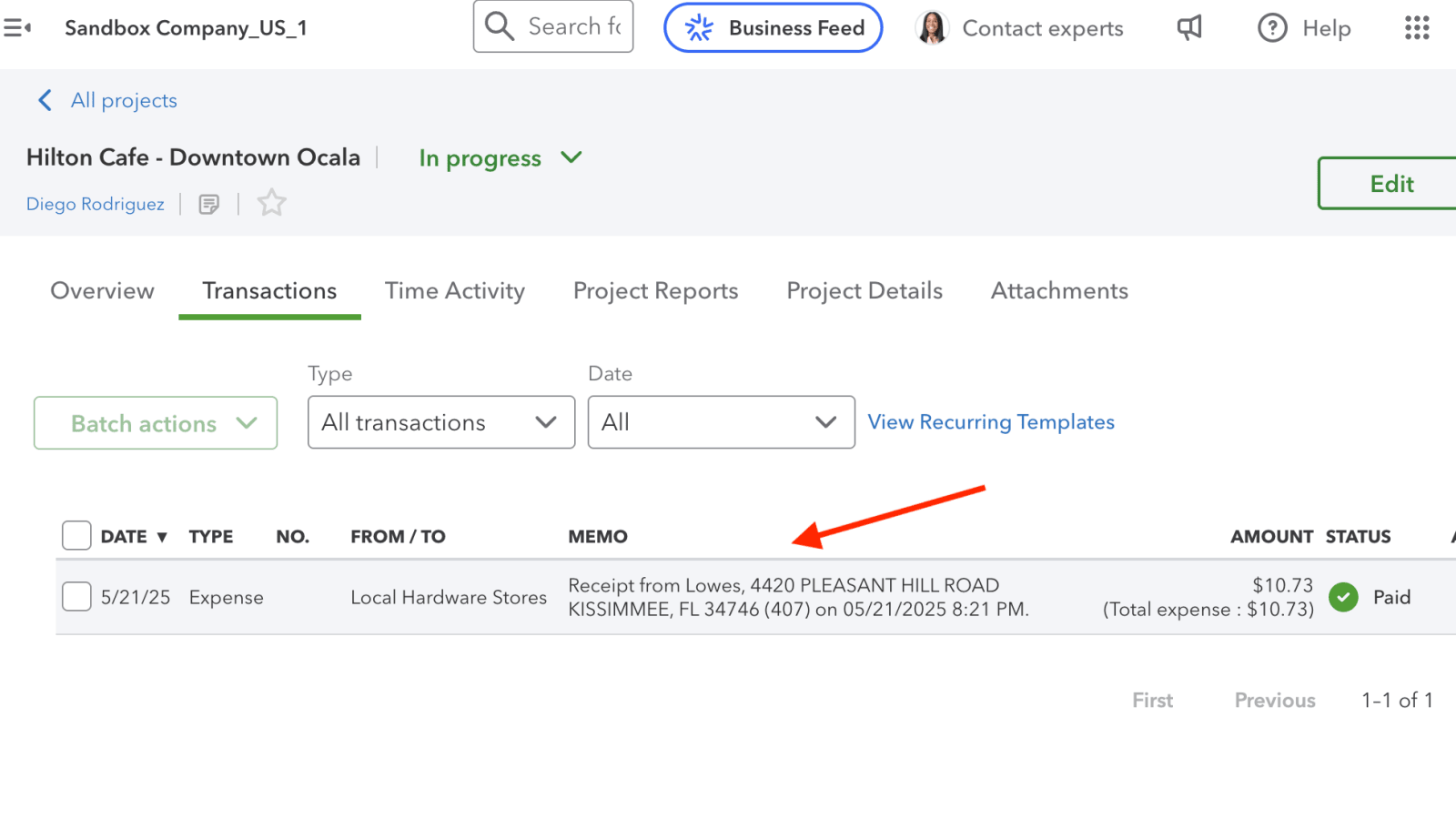Click the green Paid status checkmark
The height and width of the screenshot is (819, 1456).
(x=1343, y=597)
